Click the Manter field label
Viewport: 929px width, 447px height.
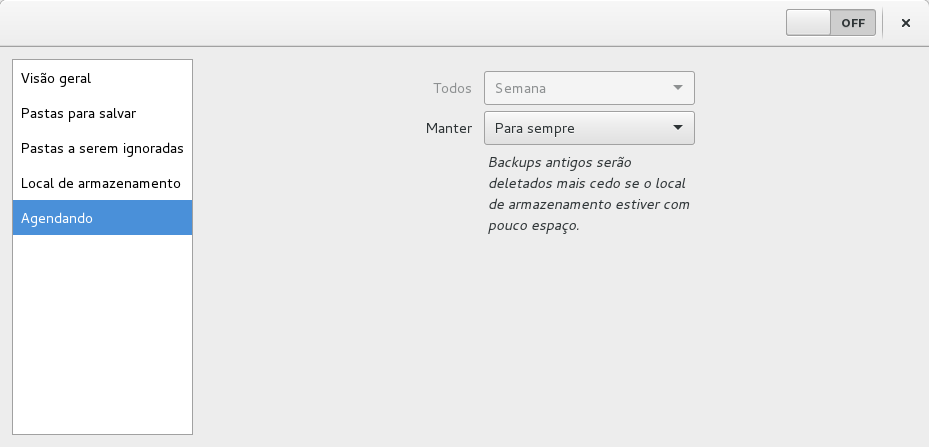point(449,128)
